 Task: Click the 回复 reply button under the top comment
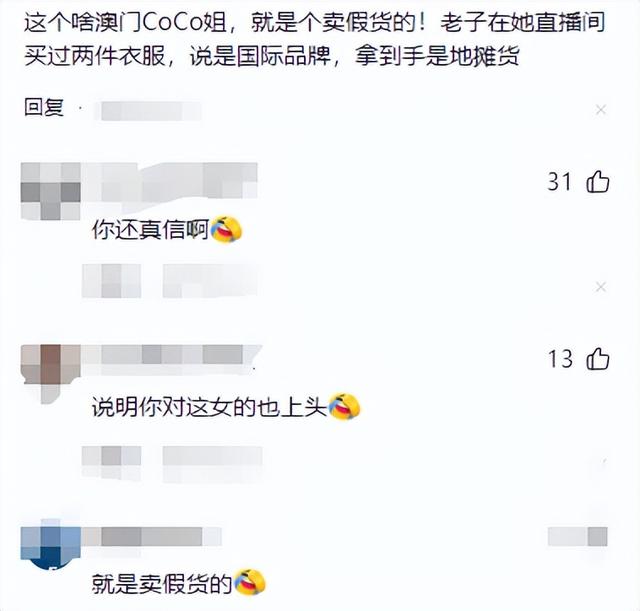tap(44, 107)
